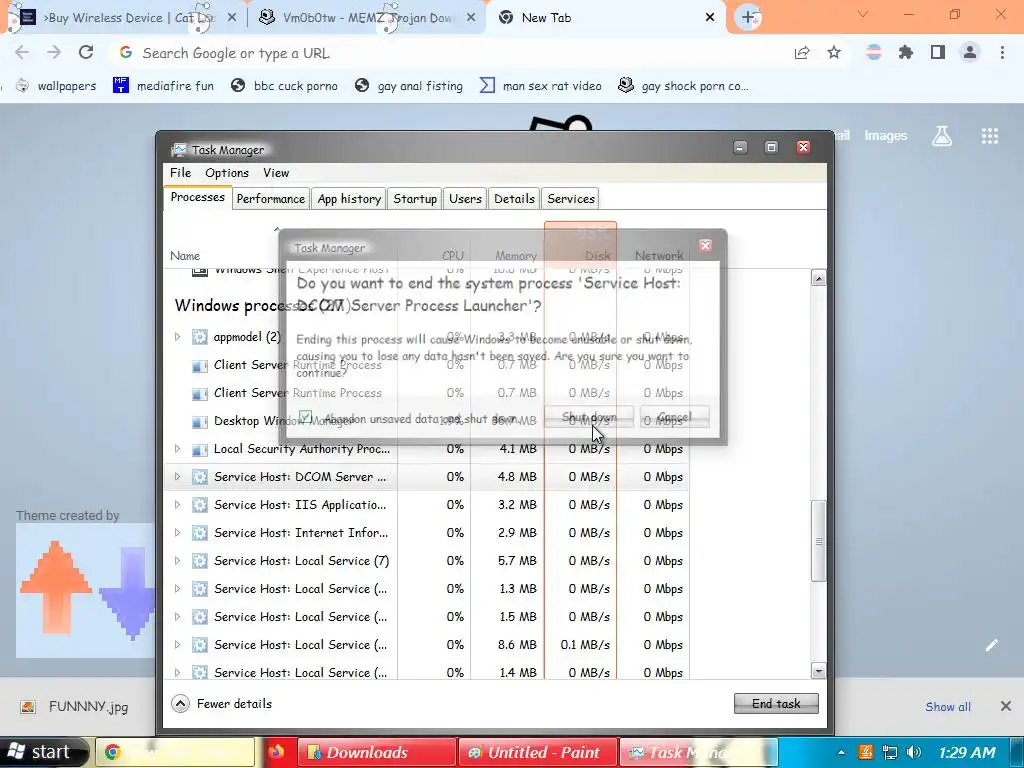Click the Chrome back arrow
The width and height of the screenshot is (1024, 768).
tap(22, 52)
